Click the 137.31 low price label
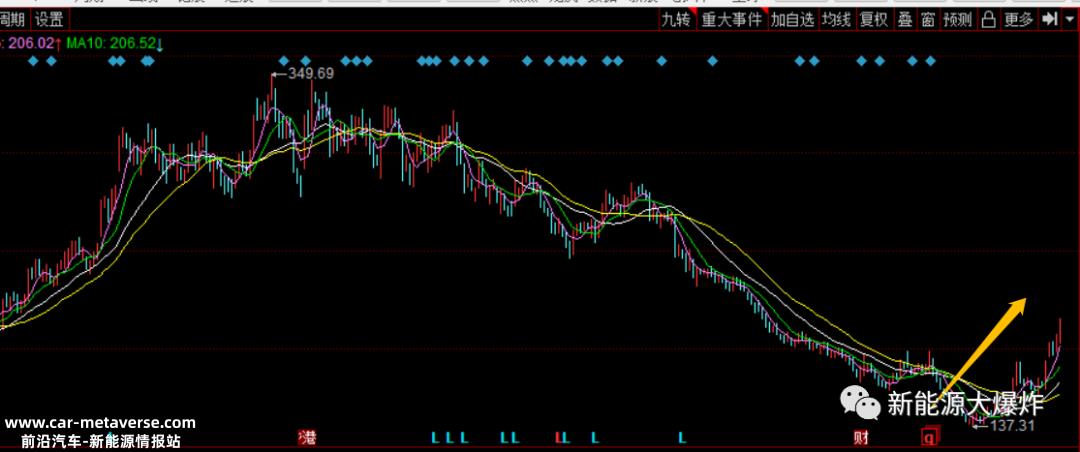1080x452 pixels. (x=1012, y=426)
